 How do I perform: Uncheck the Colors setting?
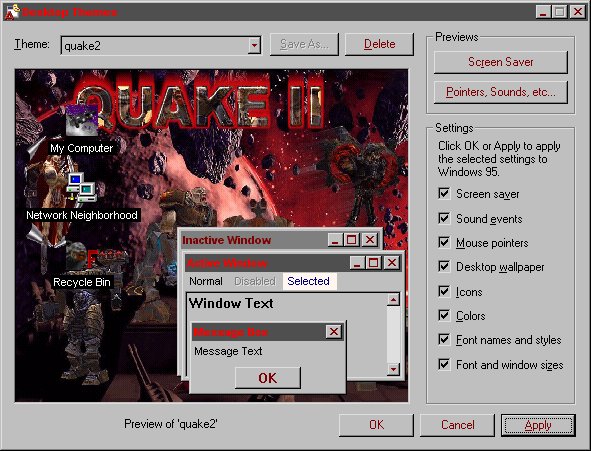(444, 315)
